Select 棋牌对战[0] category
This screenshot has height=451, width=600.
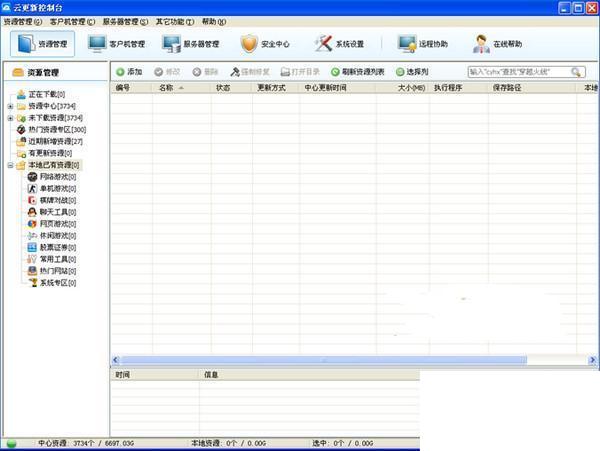[x=58, y=200]
